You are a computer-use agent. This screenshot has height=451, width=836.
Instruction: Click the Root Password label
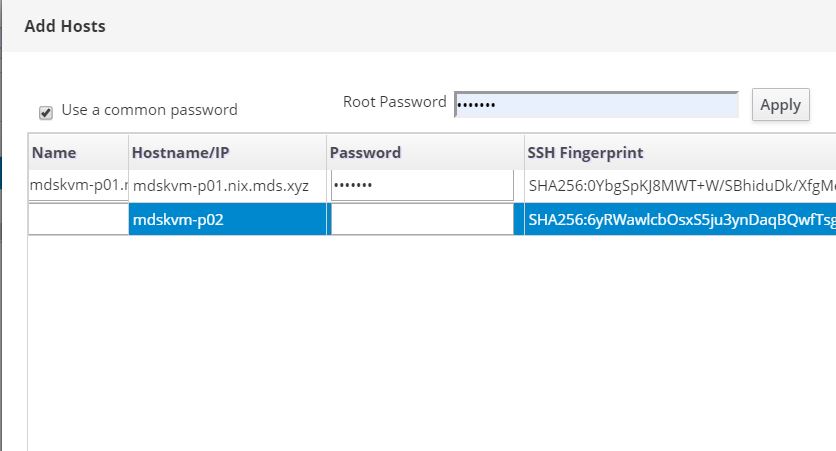(394, 102)
